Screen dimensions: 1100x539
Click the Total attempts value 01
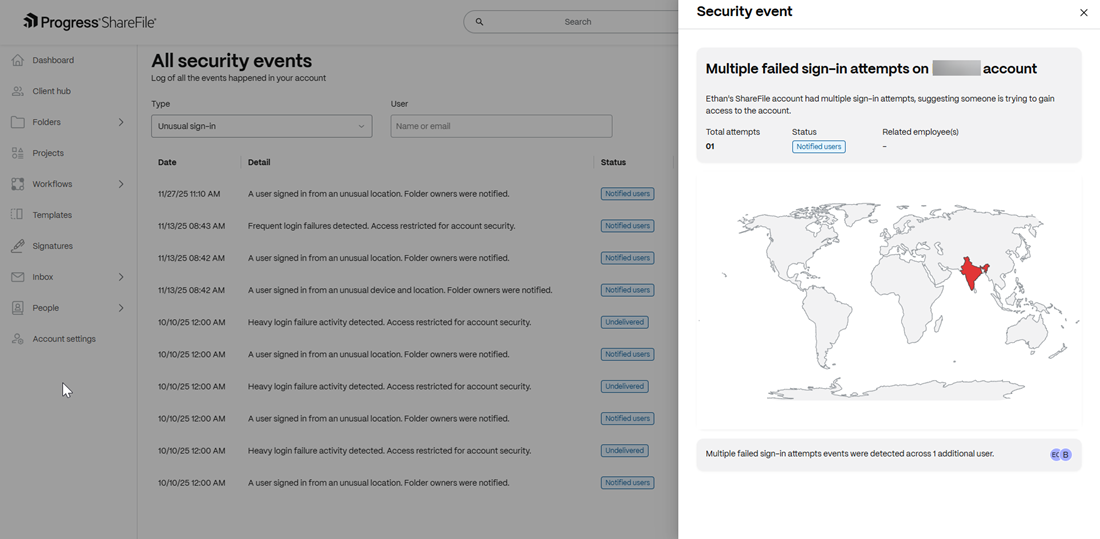point(710,147)
